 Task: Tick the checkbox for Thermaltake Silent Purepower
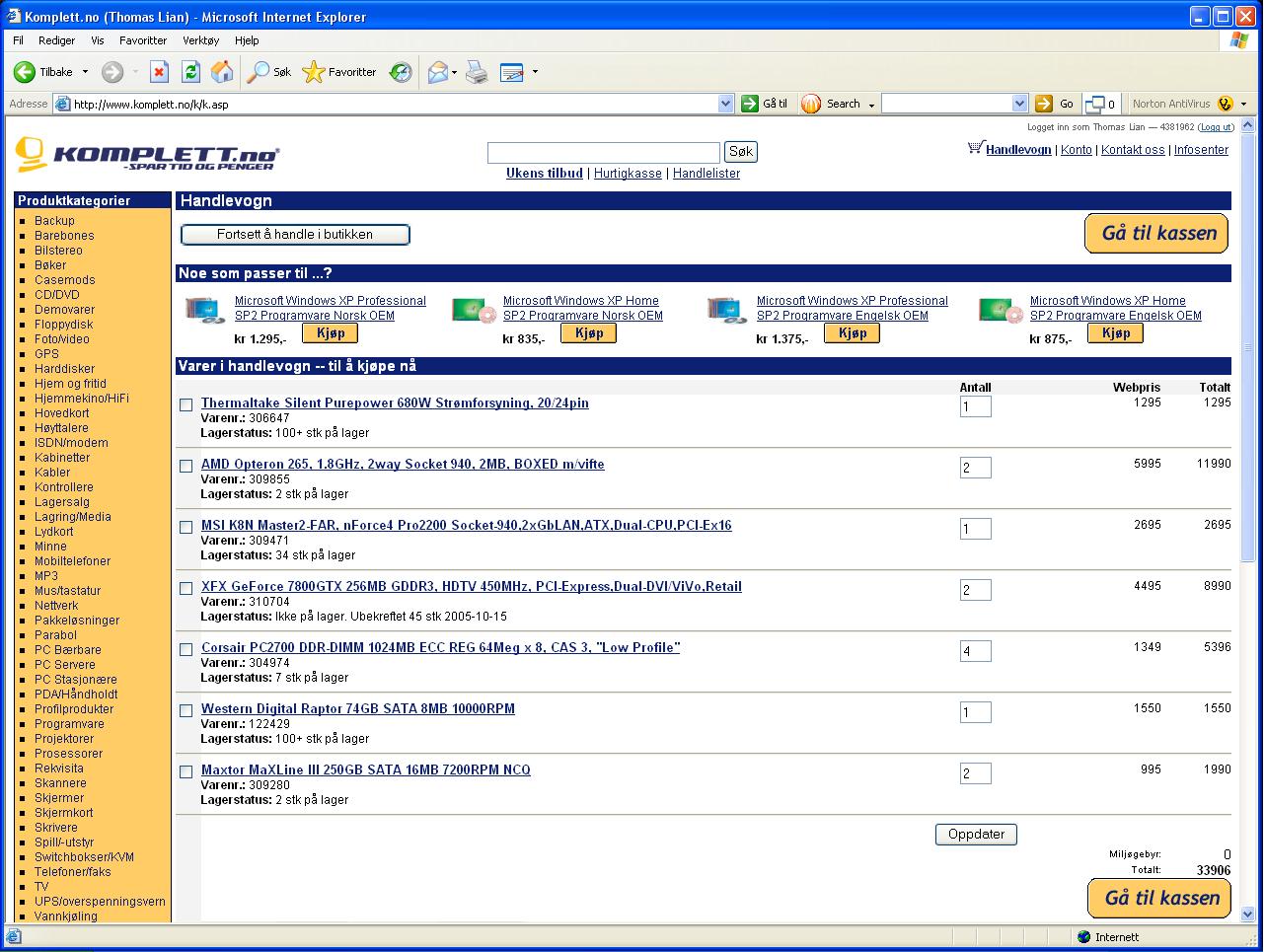(186, 404)
